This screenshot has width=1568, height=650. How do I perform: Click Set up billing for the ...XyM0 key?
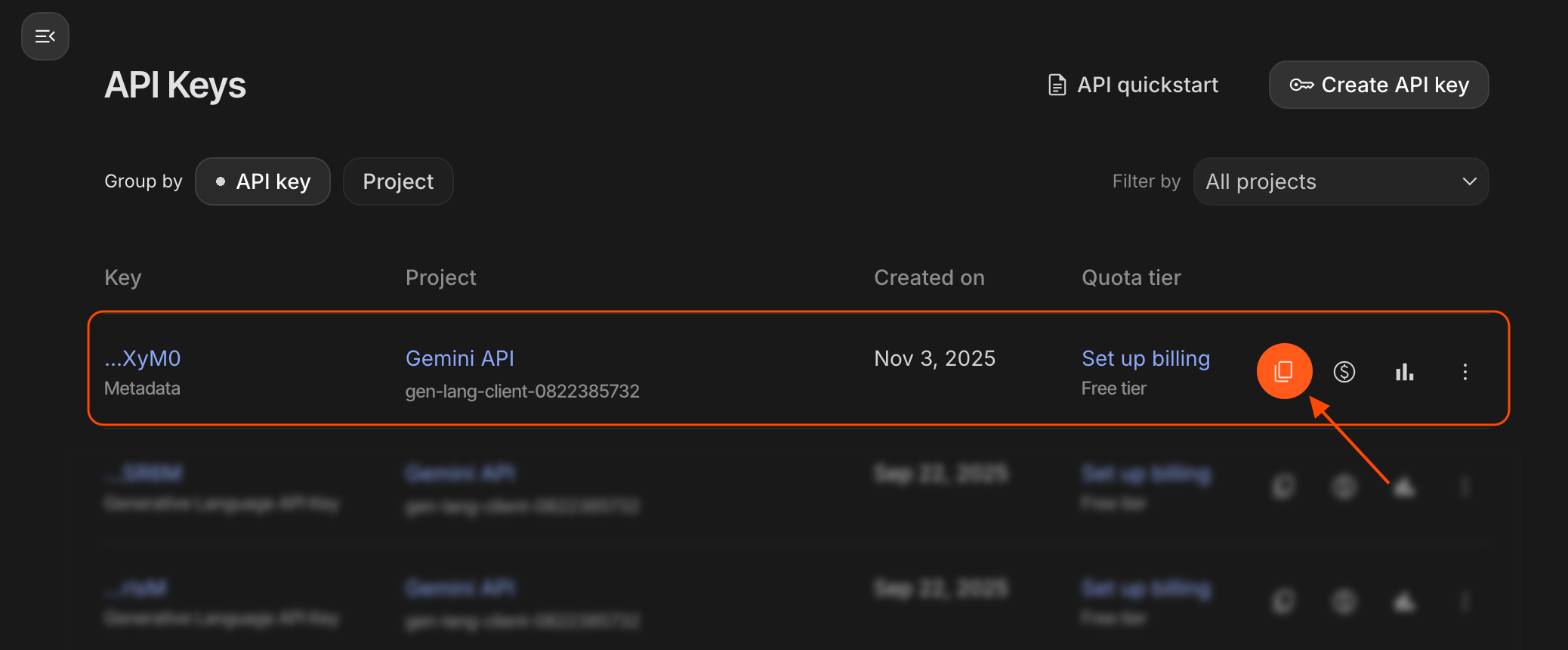(1145, 358)
